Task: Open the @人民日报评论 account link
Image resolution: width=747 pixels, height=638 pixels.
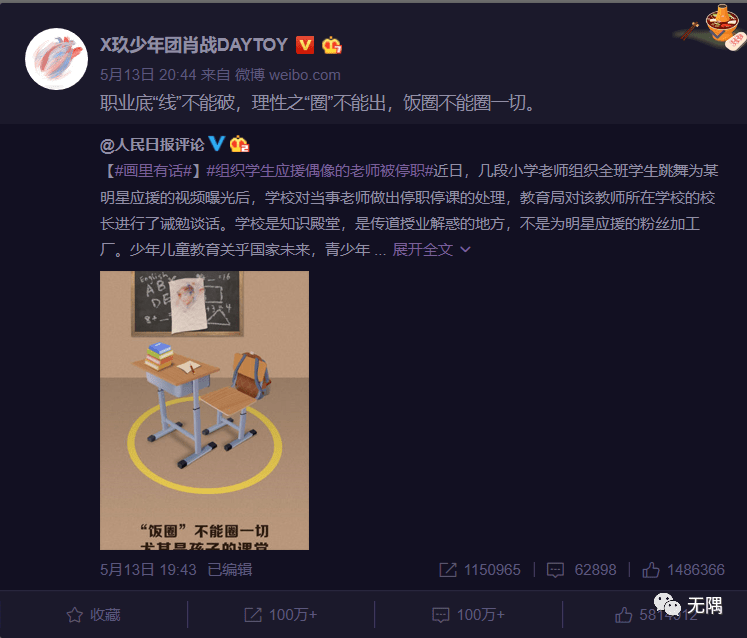Action: 152,144
